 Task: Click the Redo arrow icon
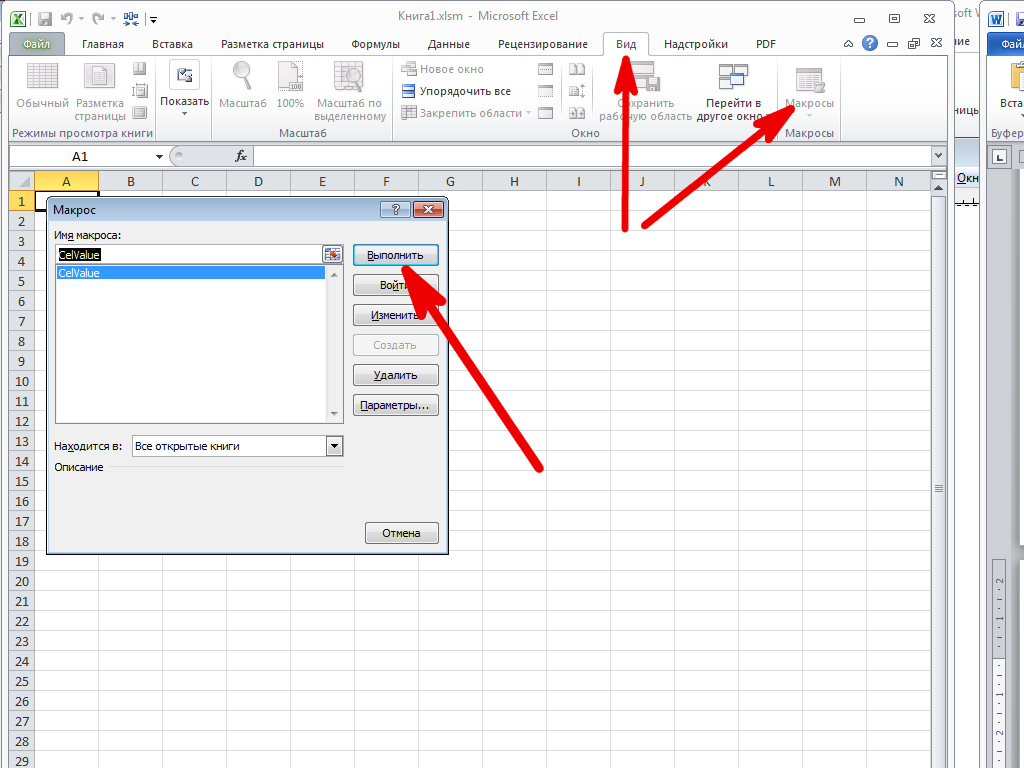(98, 19)
